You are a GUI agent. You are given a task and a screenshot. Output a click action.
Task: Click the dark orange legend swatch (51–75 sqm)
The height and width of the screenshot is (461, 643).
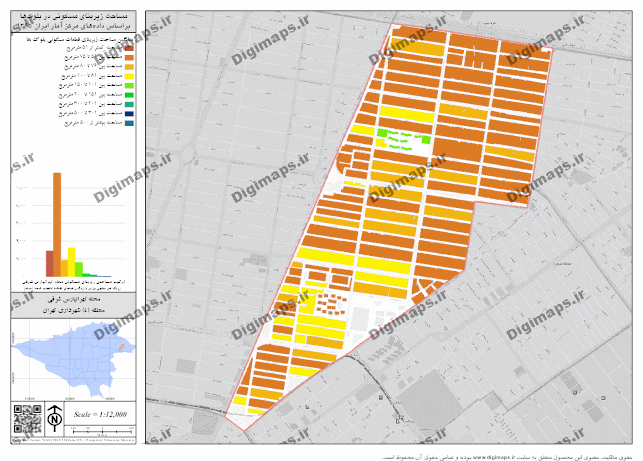(129, 58)
